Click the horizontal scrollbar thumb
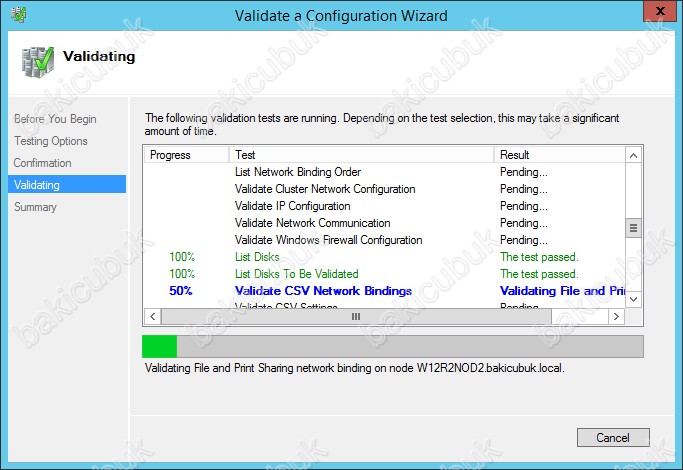The height and width of the screenshot is (470, 683). click(356, 316)
